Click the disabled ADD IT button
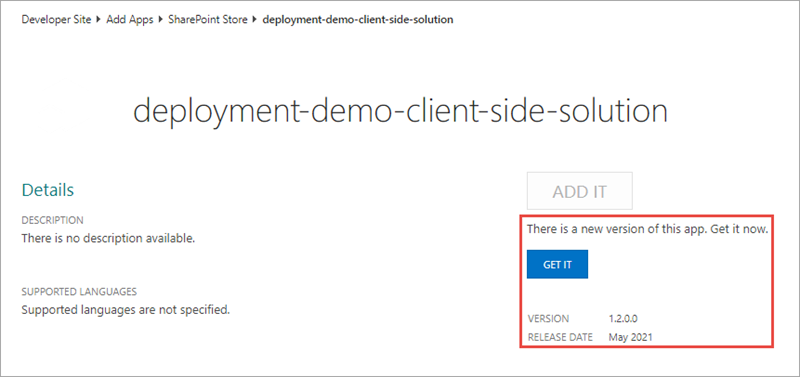800x377 pixels. (580, 191)
